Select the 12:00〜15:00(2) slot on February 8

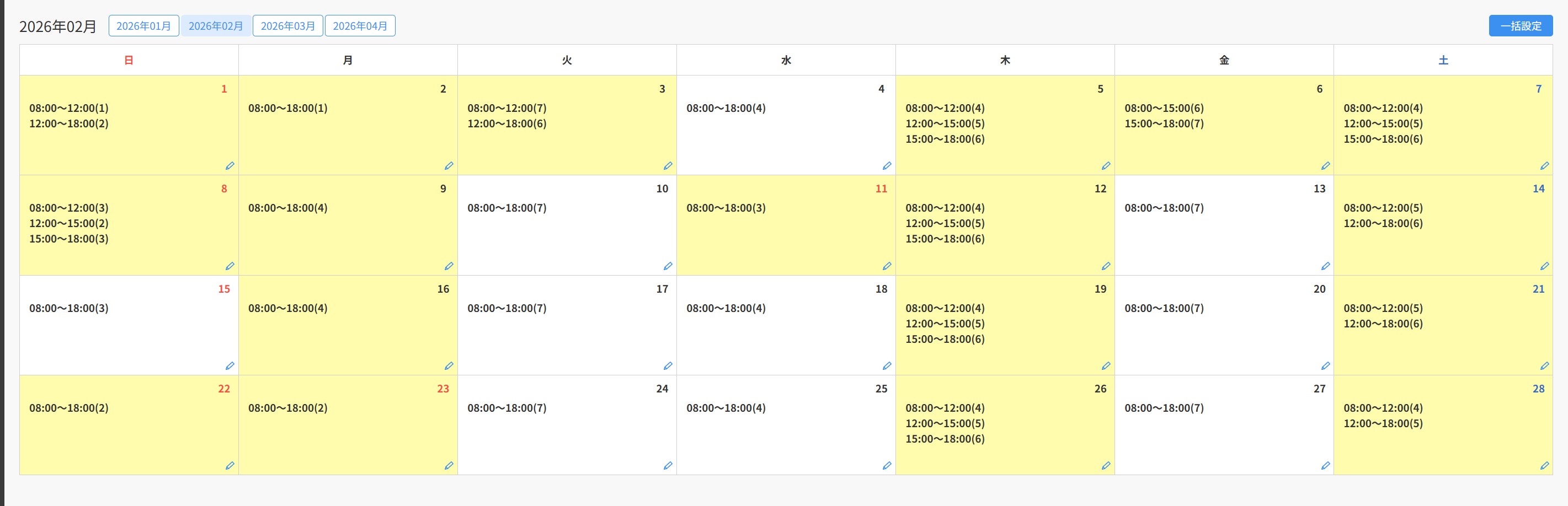69,223
